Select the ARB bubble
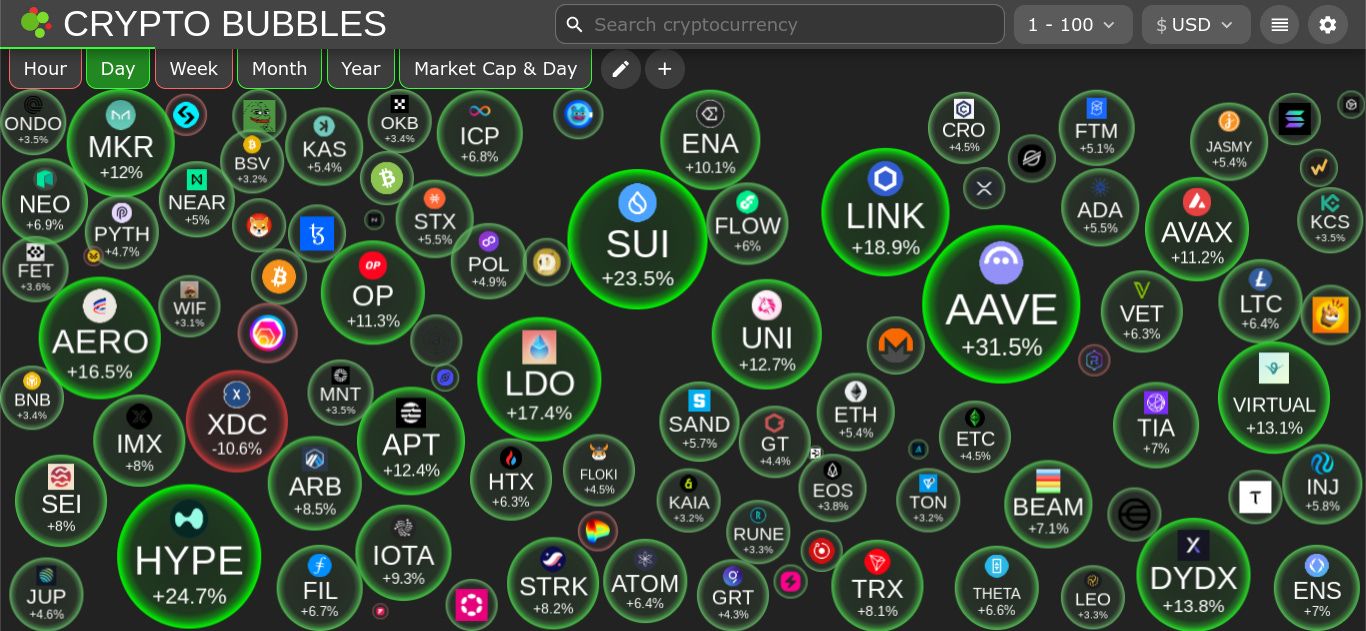Screen dimensions: 1366x631 coord(315,483)
